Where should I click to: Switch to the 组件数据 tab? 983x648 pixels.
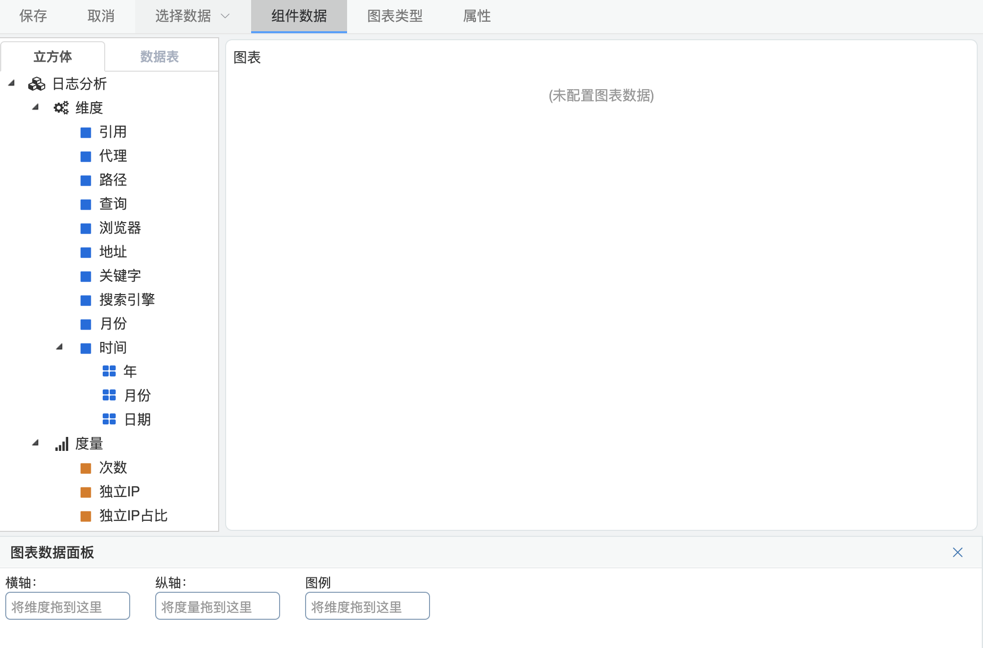click(x=299, y=16)
